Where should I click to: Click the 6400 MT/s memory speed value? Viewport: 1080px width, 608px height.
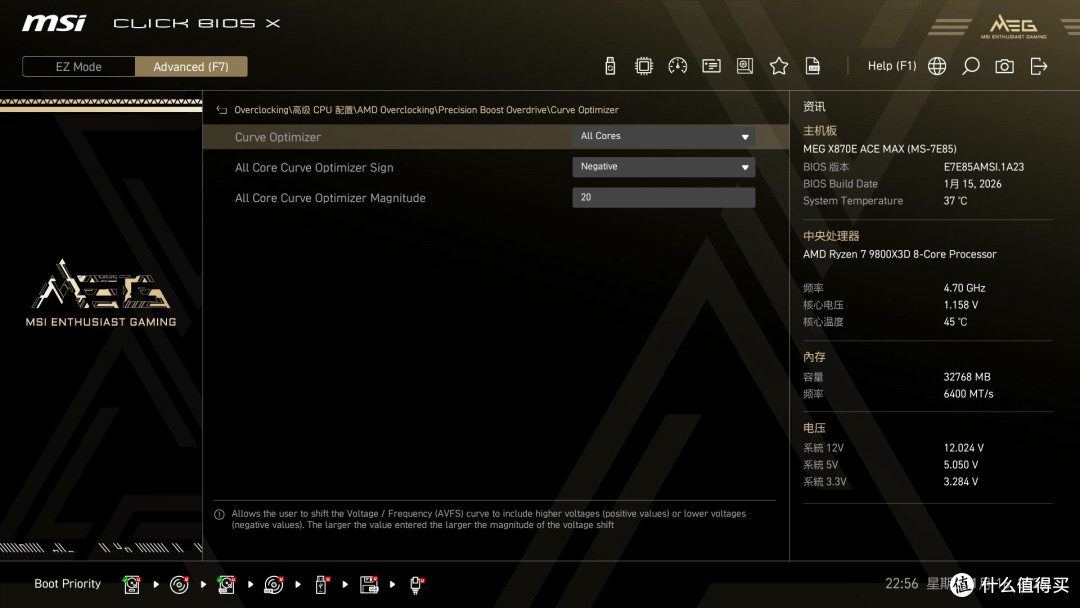[968, 394]
